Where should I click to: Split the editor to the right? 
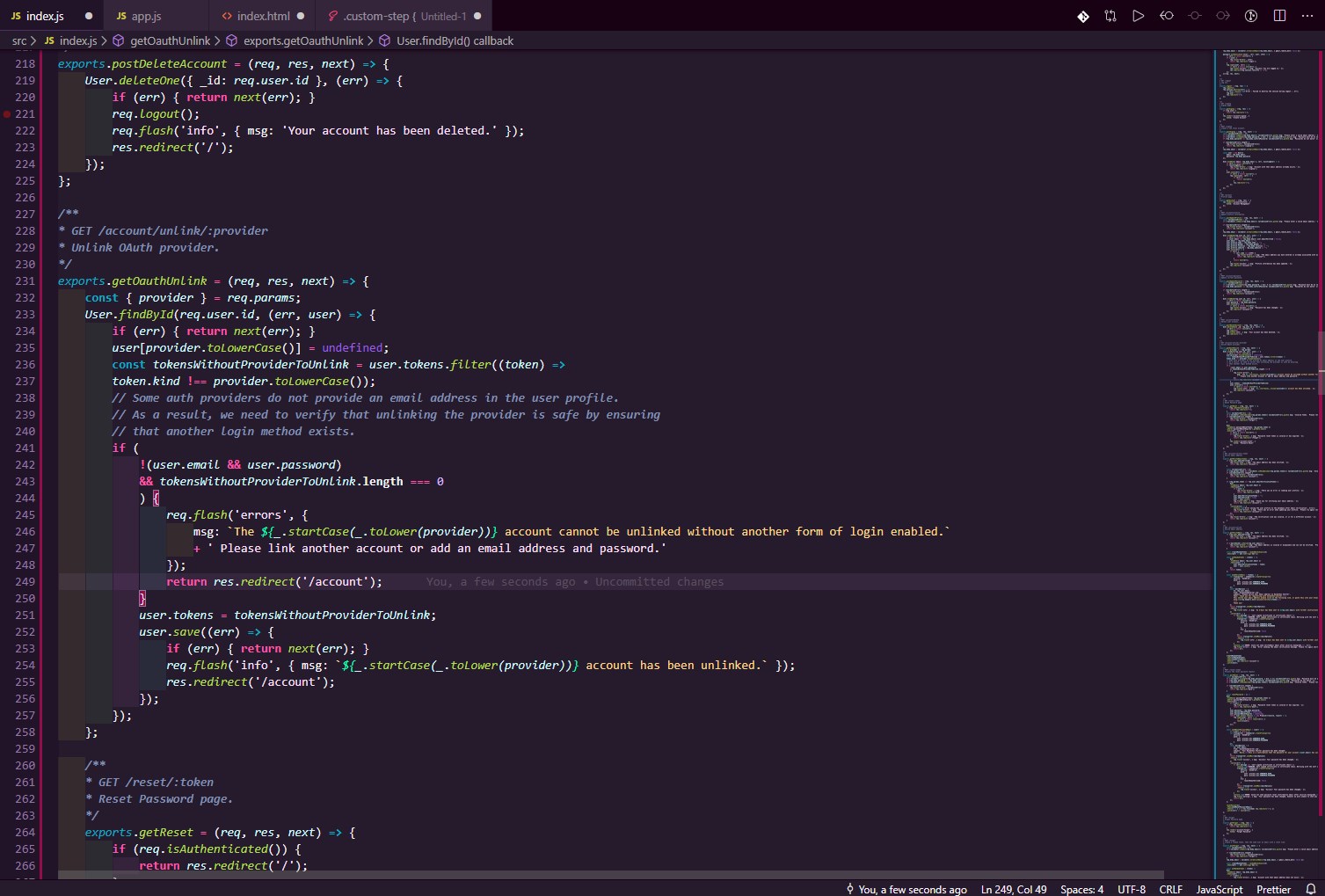click(x=1279, y=16)
